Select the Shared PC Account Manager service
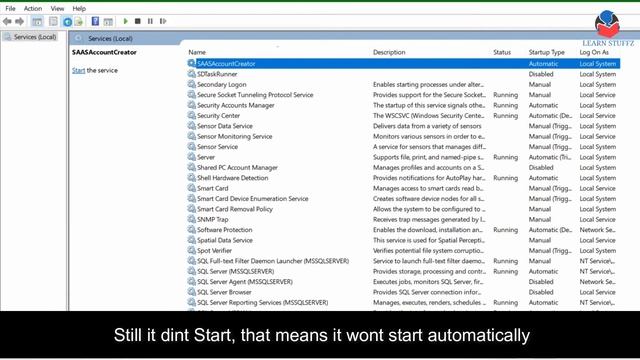 pyautogui.click(x=237, y=168)
